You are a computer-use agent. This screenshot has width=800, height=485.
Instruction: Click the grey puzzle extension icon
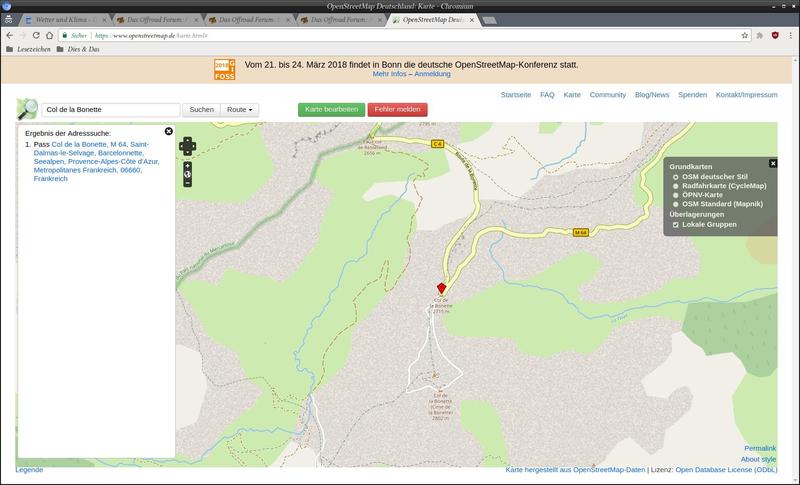760,35
